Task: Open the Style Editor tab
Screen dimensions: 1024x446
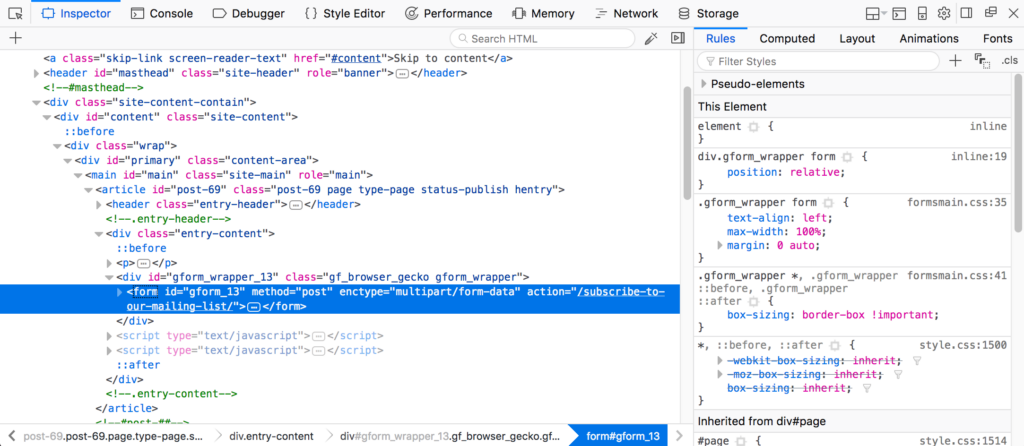Action: pos(345,13)
